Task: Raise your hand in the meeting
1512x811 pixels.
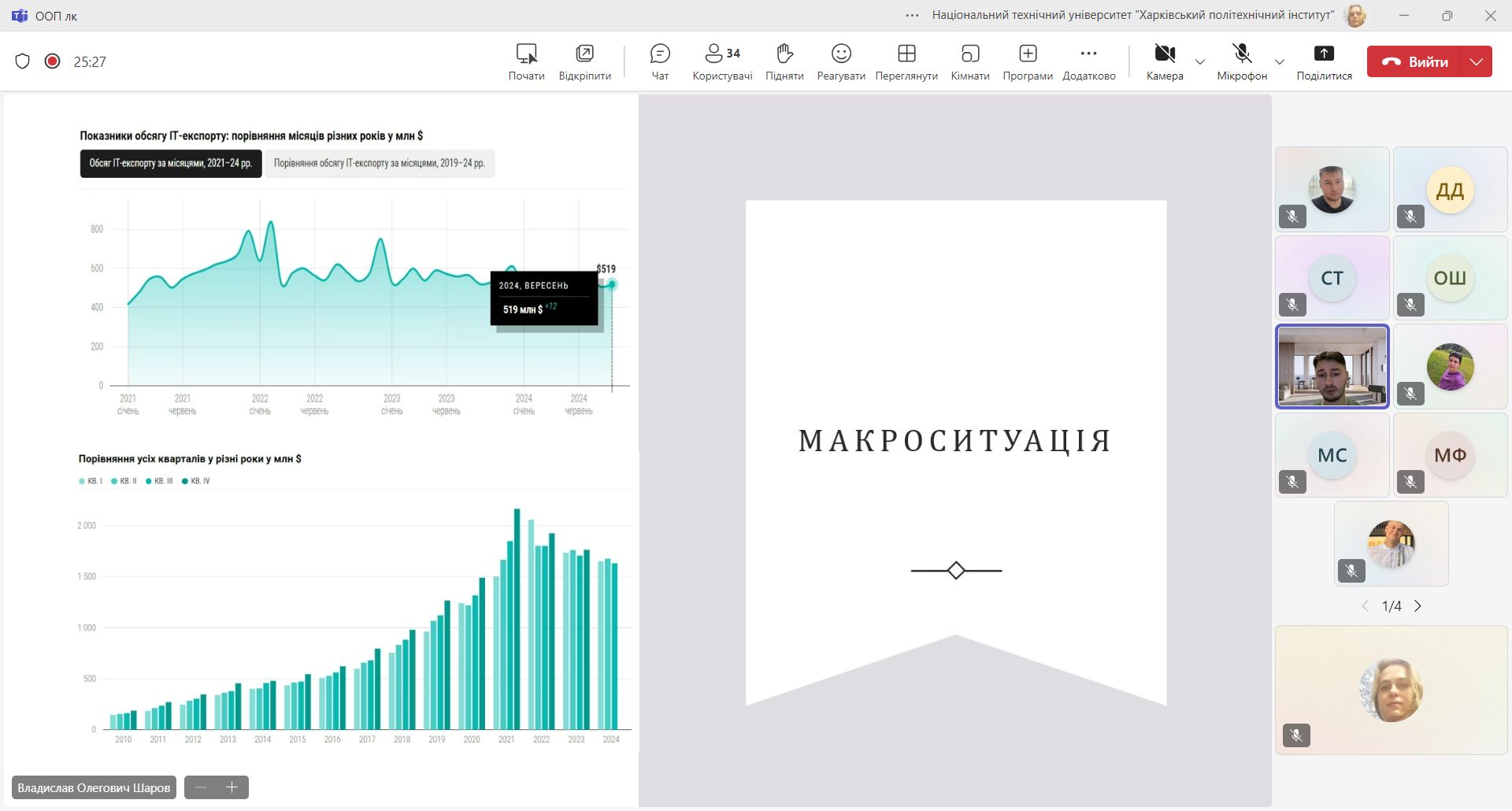Action: click(x=784, y=61)
